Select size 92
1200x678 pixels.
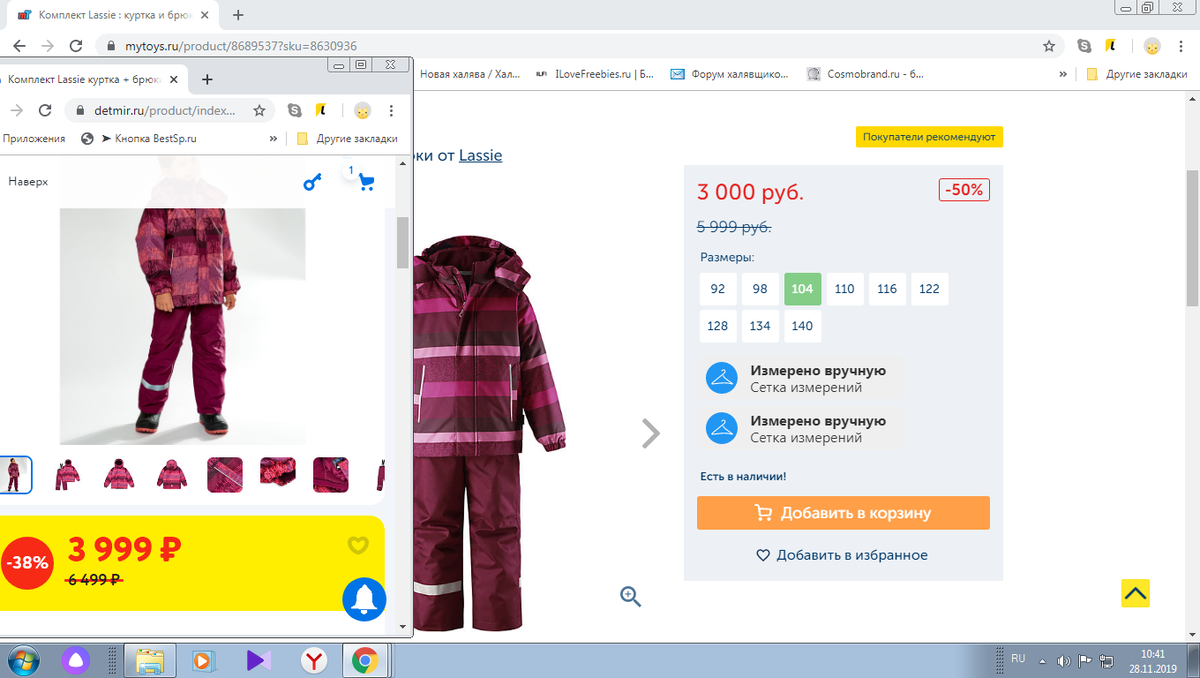pos(718,289)
